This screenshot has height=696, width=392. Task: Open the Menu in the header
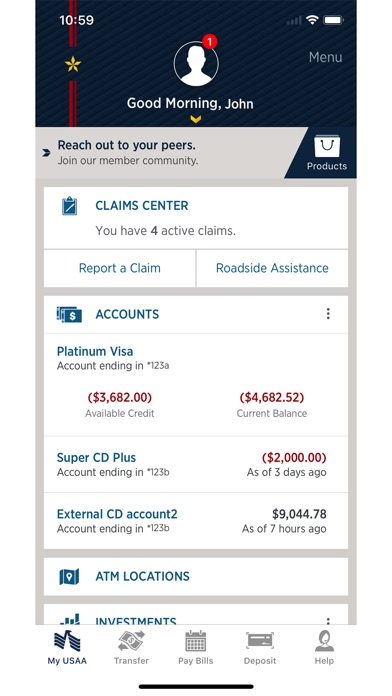click(325, 57)
